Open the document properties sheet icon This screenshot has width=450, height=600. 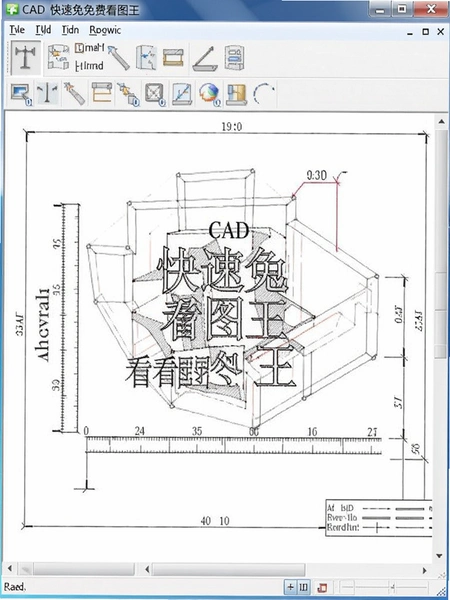pyautogui.click(x=234, y=57)
